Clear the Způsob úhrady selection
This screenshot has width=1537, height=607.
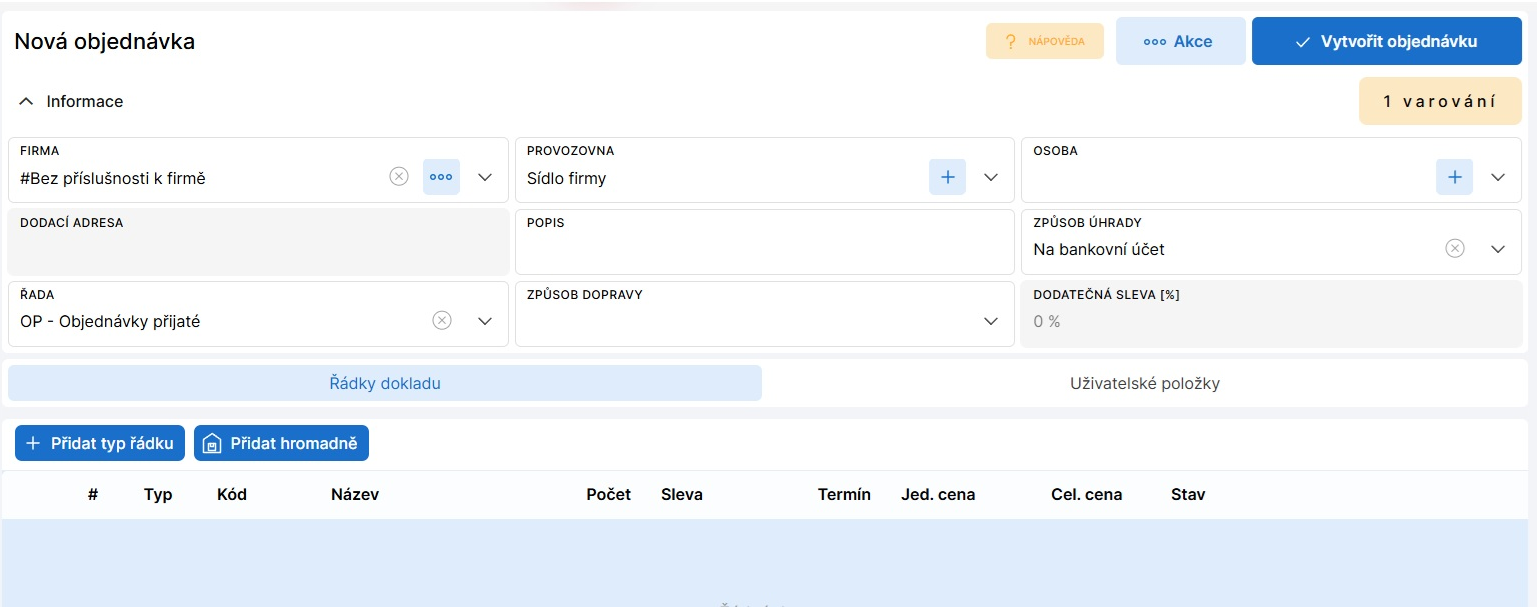[x=1455, y=249]
